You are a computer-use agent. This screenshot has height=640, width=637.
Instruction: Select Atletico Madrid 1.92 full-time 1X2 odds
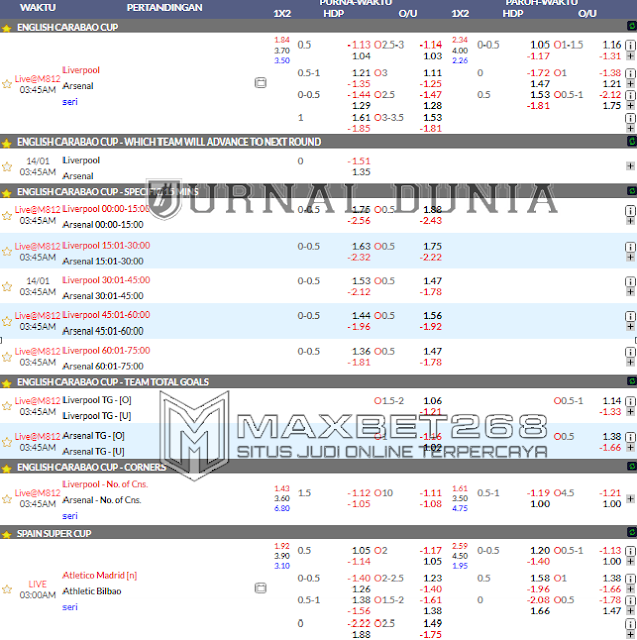(282, 546)
